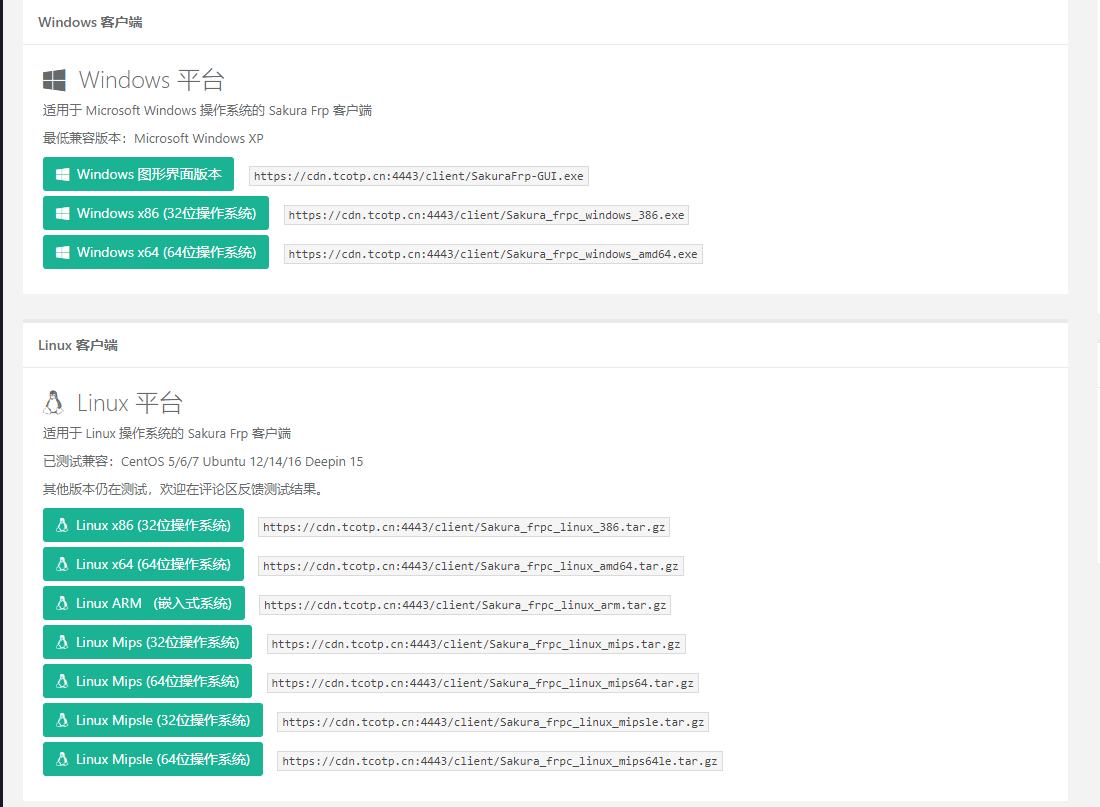Click Windows icon inside 图形界面版本 button

tap(62, 175)
